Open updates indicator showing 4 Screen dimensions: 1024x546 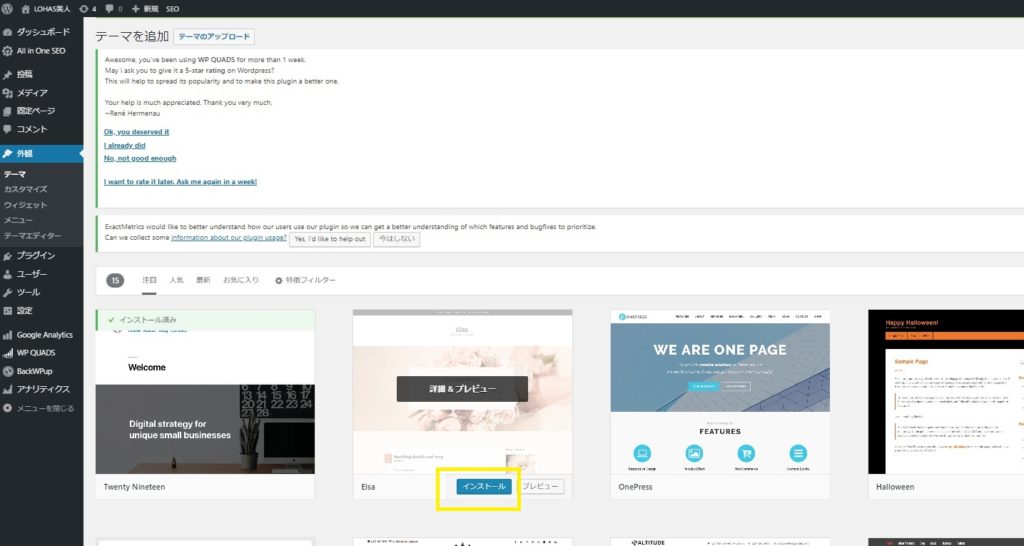click(x=88, y=8)
